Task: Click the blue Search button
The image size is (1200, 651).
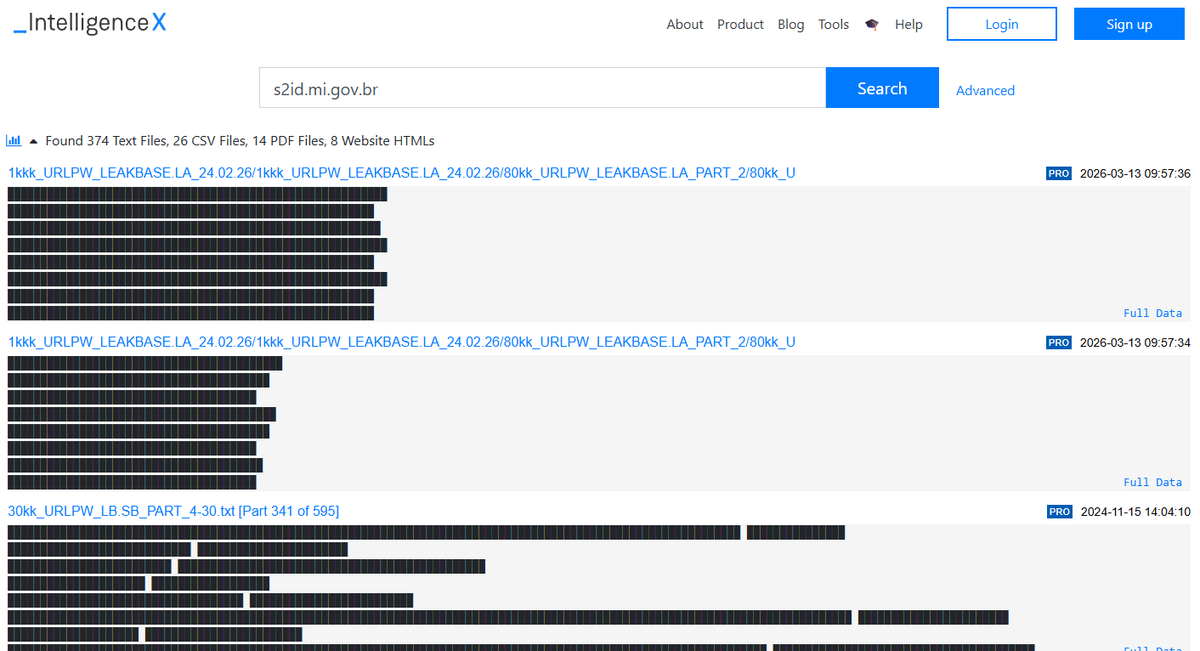Action: pos(882,88)
